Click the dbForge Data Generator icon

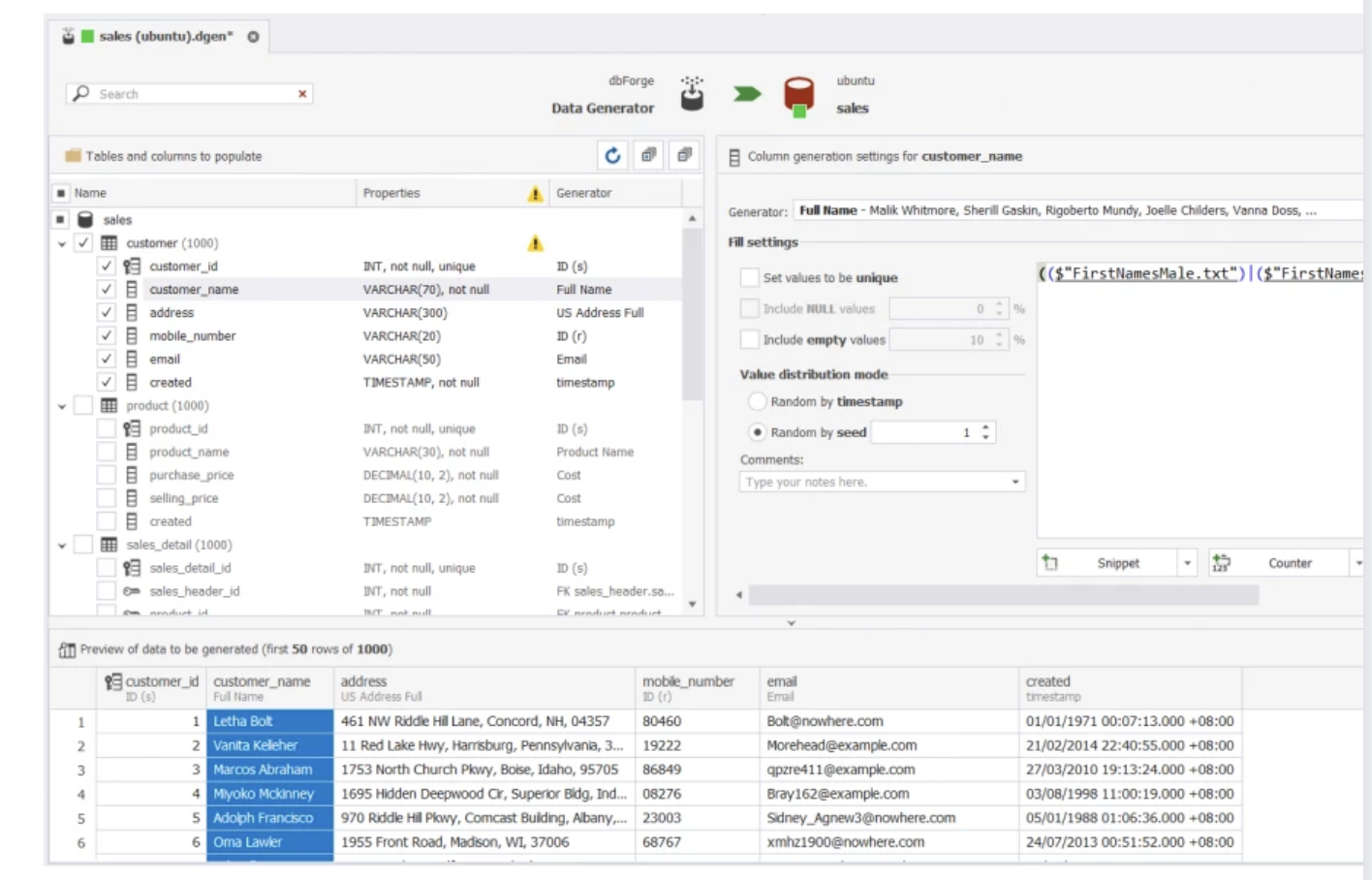692,93
